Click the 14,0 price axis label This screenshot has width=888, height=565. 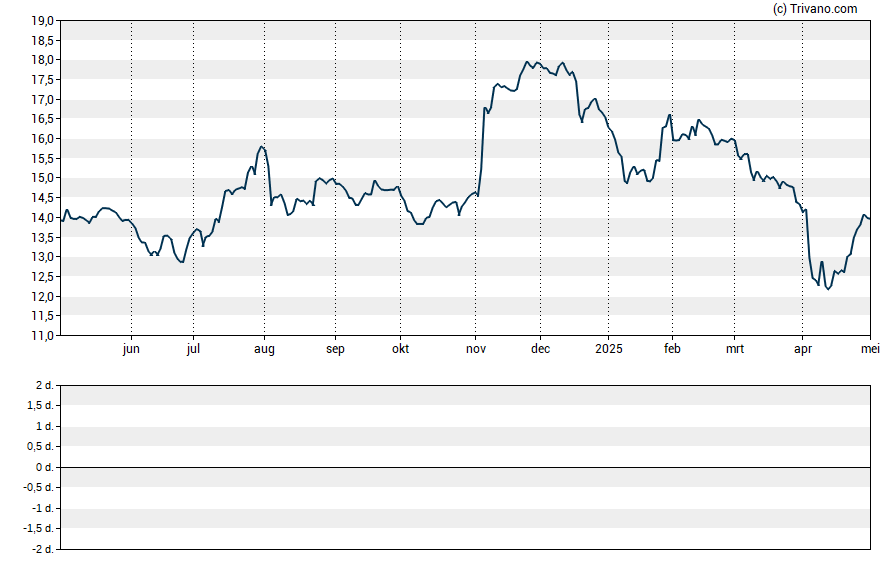[x=42, y=217]
